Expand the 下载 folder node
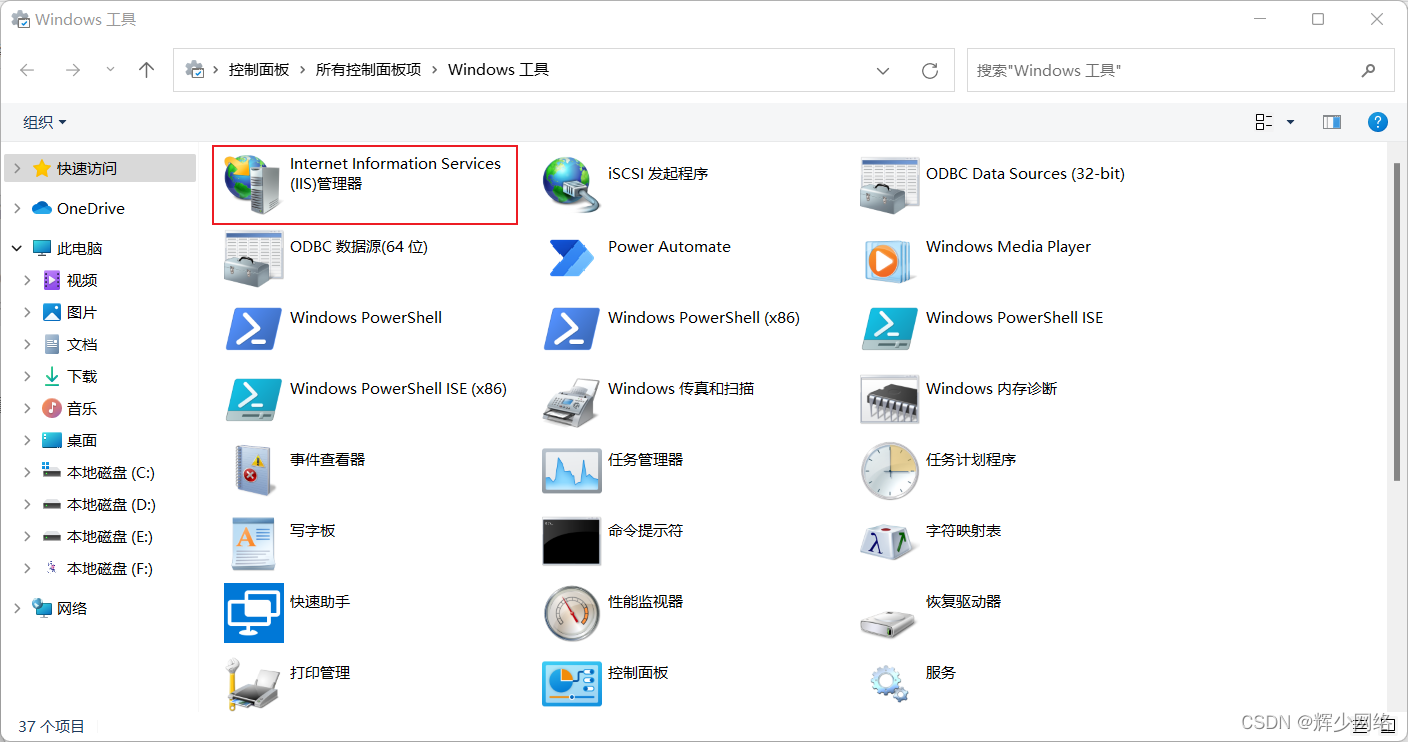The width and height of the screenshot is (1408, 742). tap(28, 377)
